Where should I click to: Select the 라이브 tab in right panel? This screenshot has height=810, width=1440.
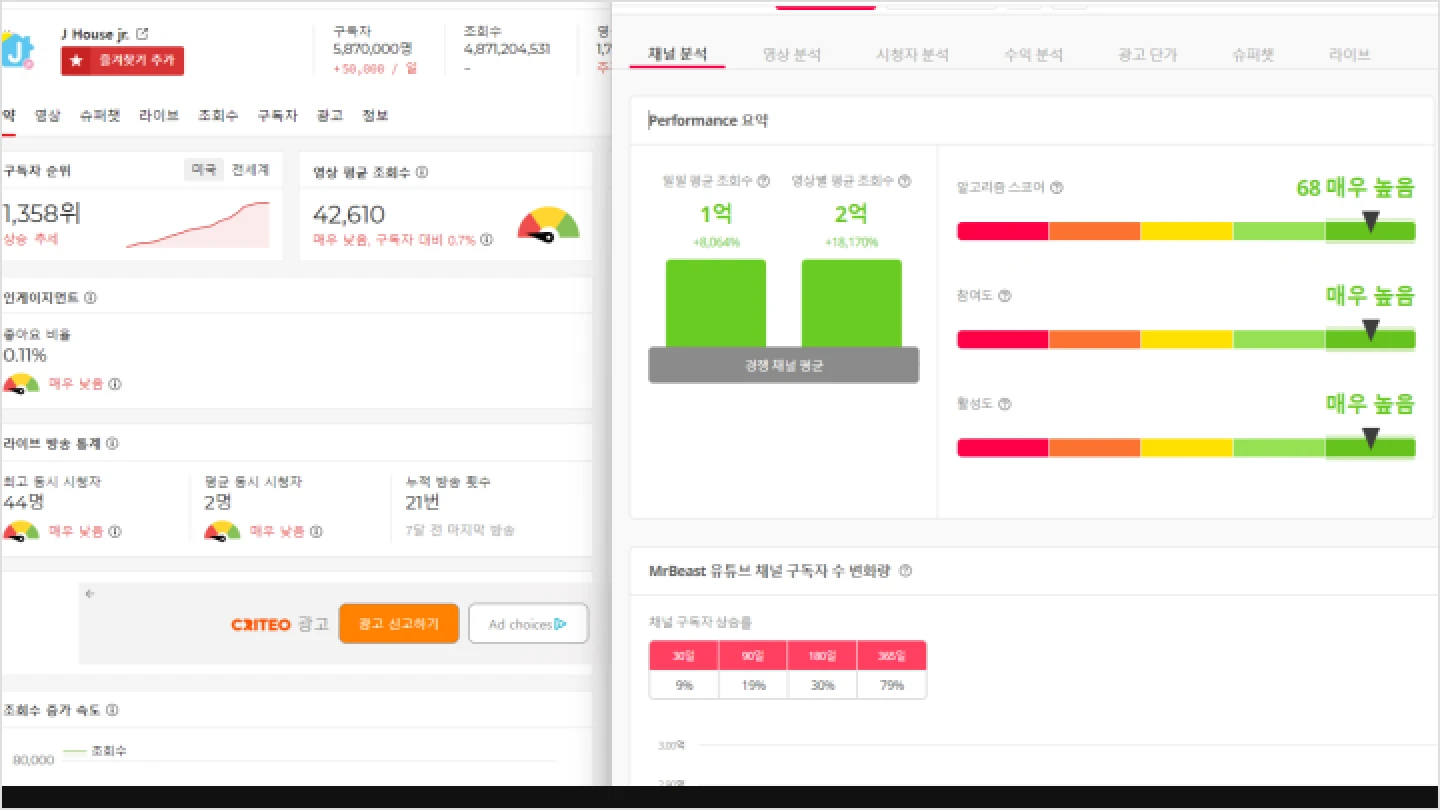click(x=1350, y=54)
